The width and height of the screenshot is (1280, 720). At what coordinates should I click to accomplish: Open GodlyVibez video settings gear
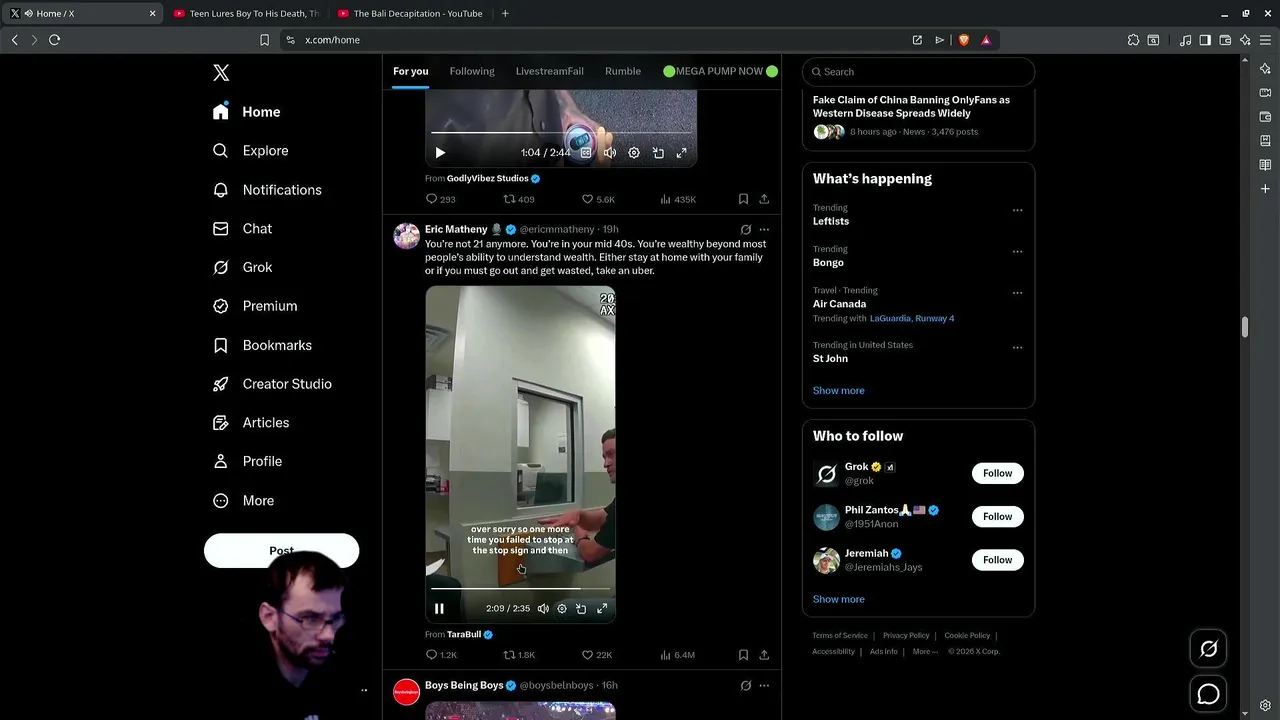click(x=634, y=153)
